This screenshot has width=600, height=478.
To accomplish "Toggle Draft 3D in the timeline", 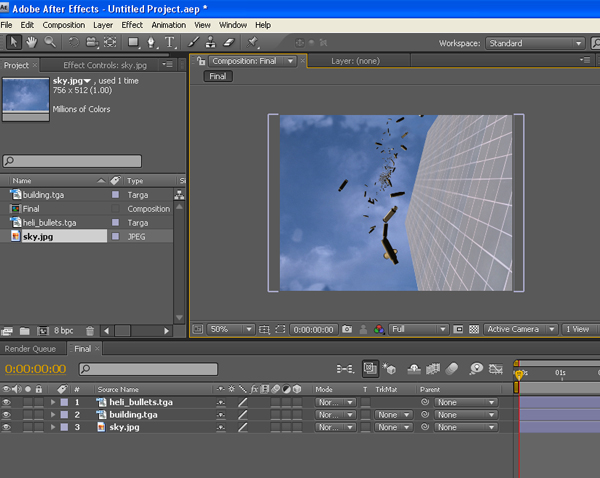I will tap(390, 369).
